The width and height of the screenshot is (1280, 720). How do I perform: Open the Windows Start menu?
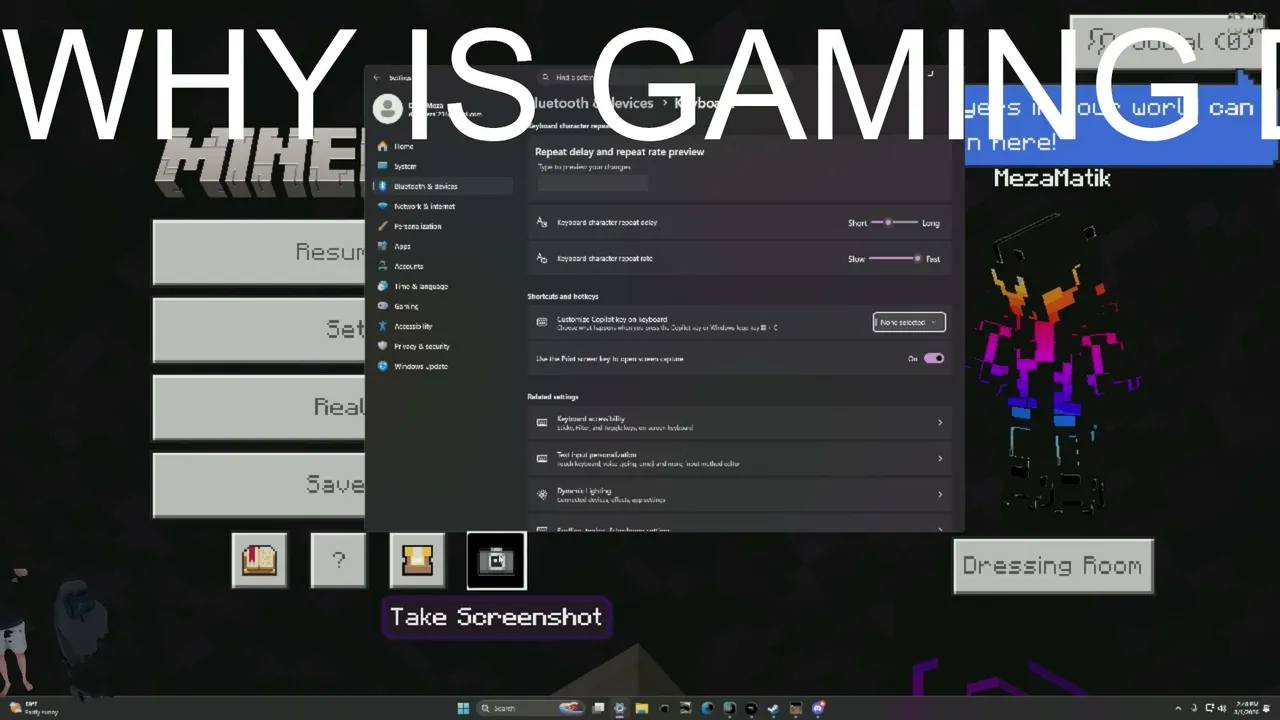[463, 708]
